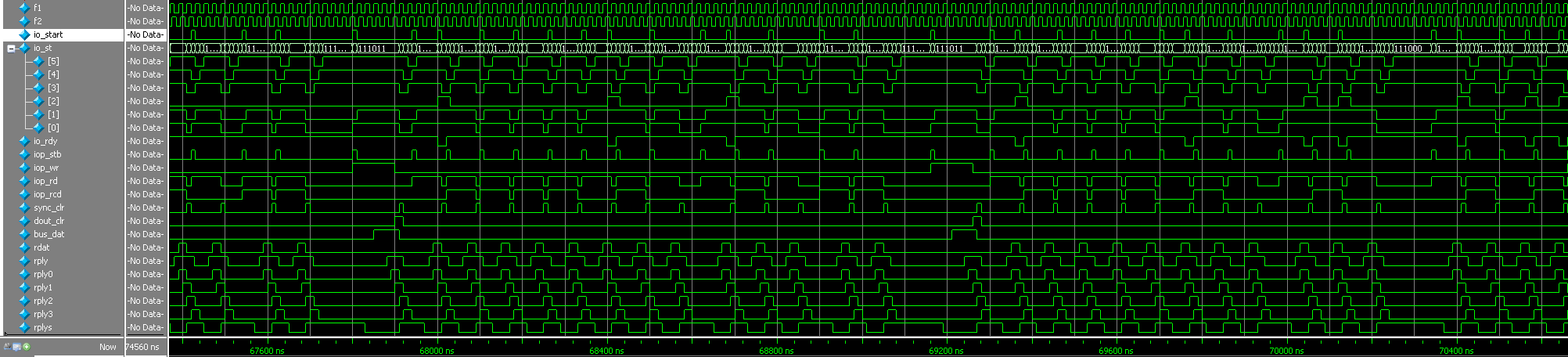Click the 70400 ns timeline label
This screenshot has height=357, width=1568.
(1456, 351)
